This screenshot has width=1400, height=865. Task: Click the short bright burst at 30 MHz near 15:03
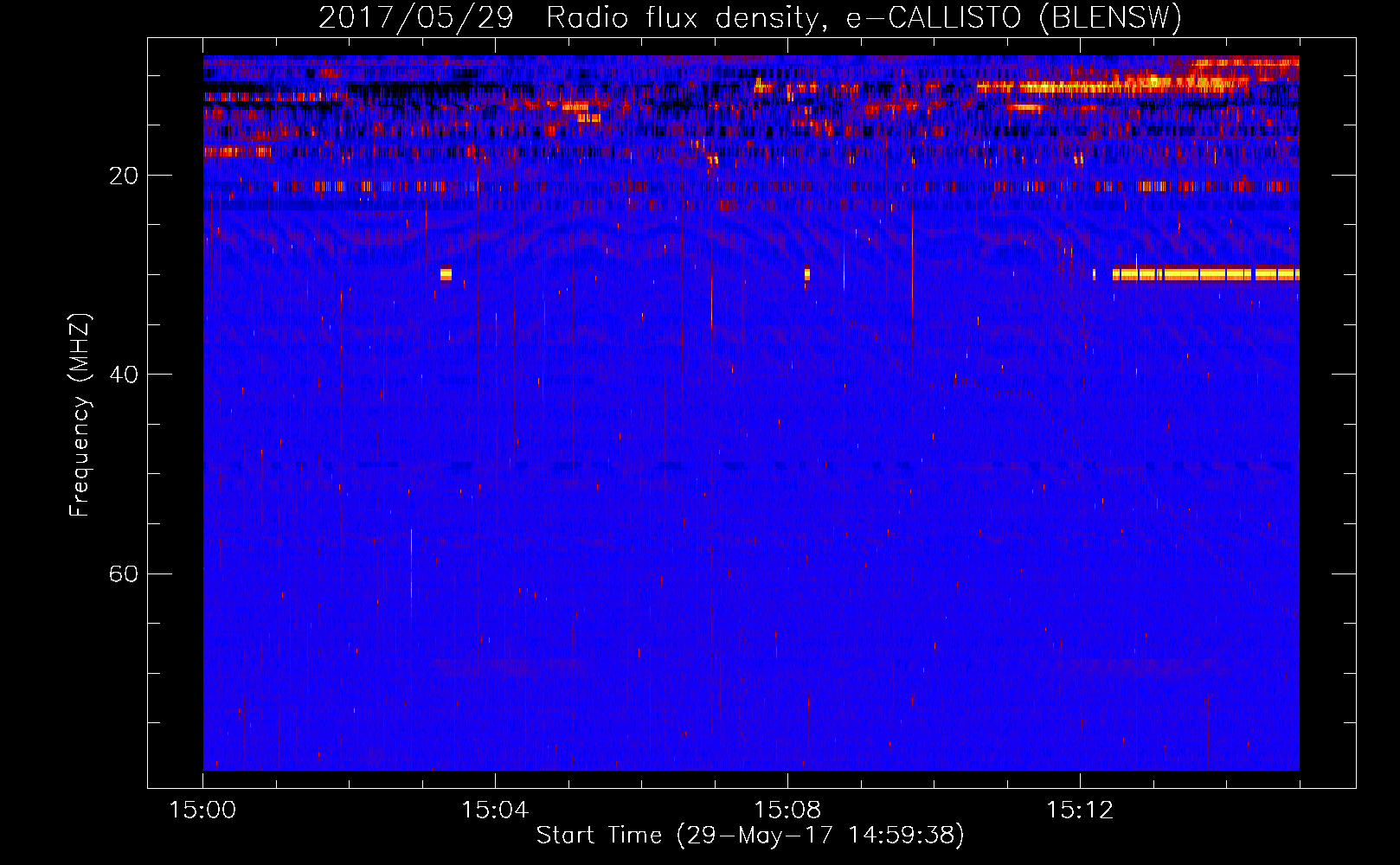tap(446, 274)
